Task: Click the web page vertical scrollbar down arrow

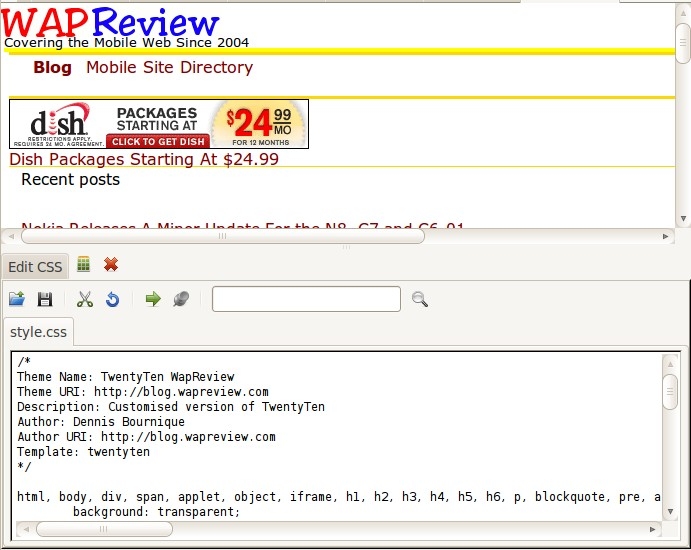Action: click(x=682, y=219)
